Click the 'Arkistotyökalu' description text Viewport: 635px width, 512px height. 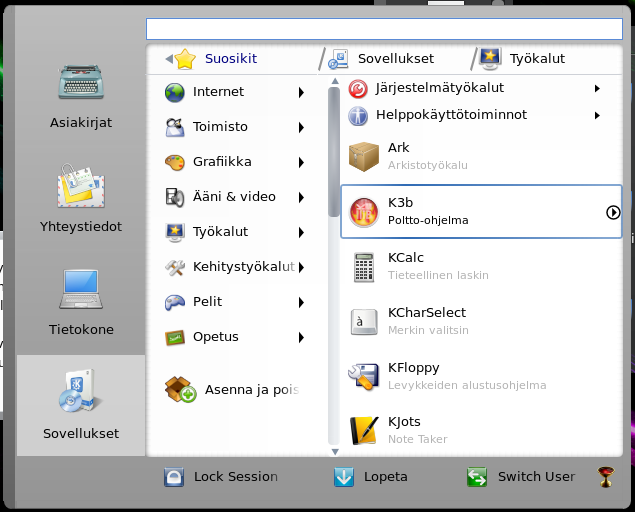click(428, 165)
